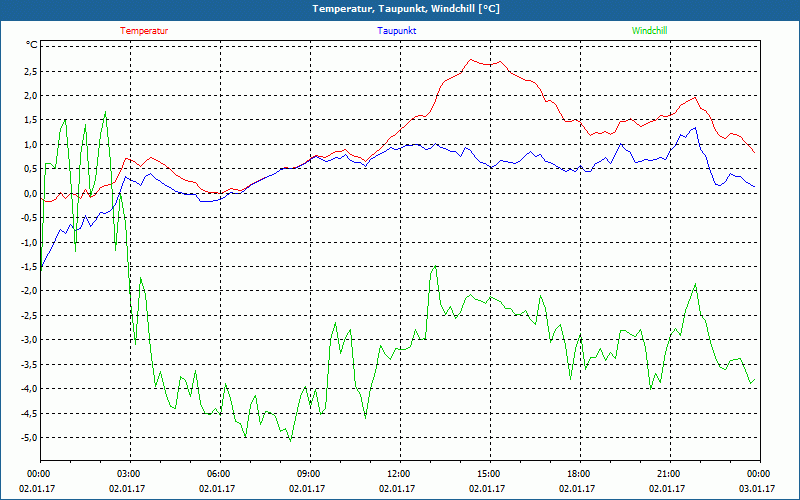Click the -0,5 y-axis value

(x=29, y=218)
